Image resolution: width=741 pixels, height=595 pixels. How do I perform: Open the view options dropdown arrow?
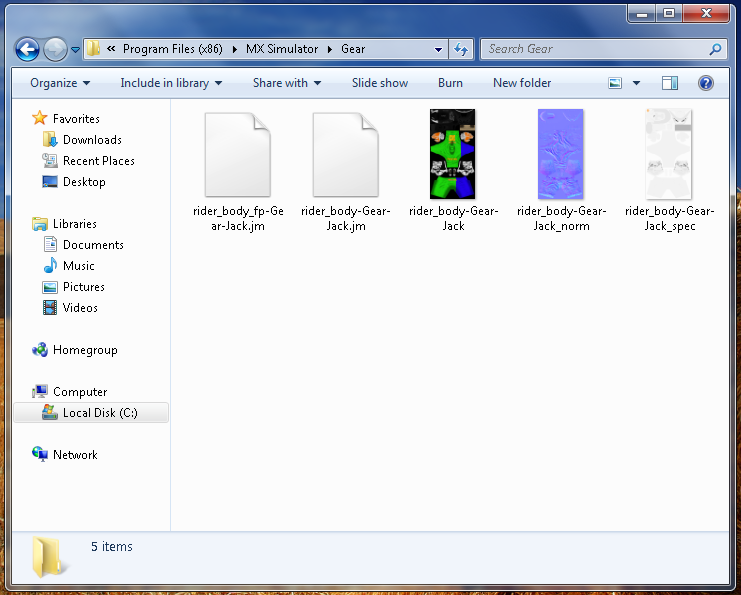click(x=636, y=83)
